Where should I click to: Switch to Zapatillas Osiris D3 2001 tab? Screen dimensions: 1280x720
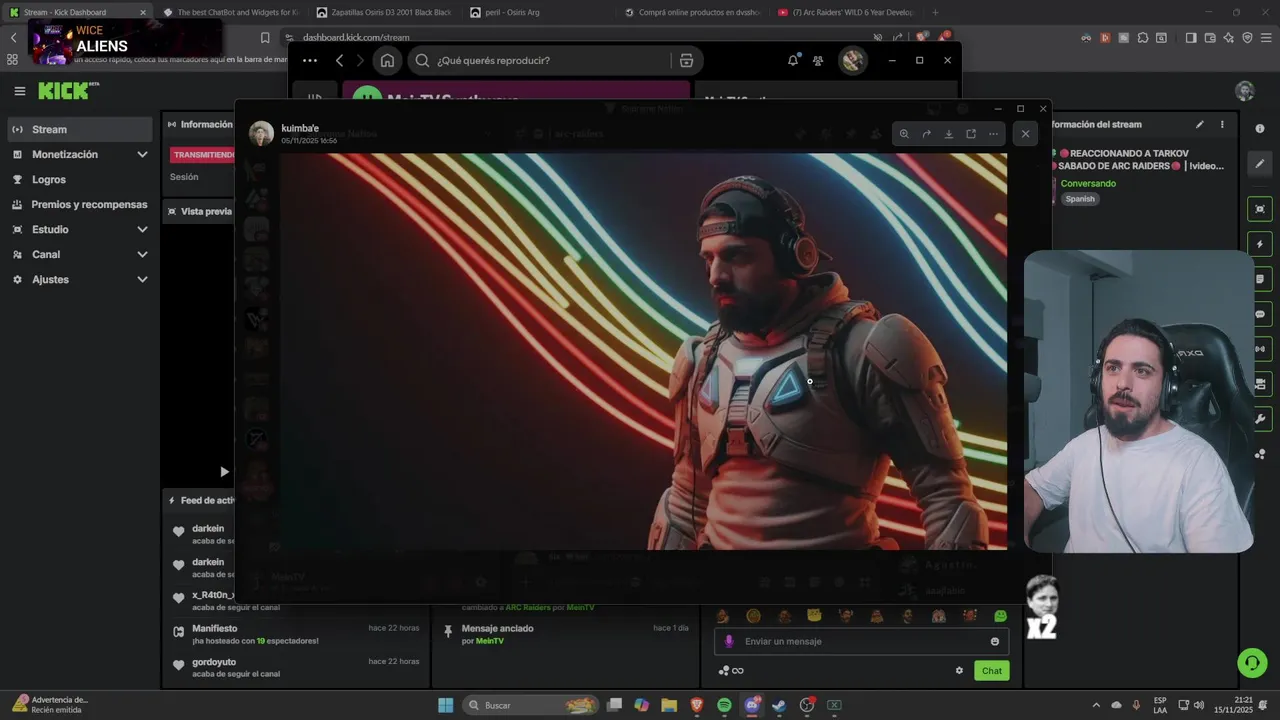383,12
